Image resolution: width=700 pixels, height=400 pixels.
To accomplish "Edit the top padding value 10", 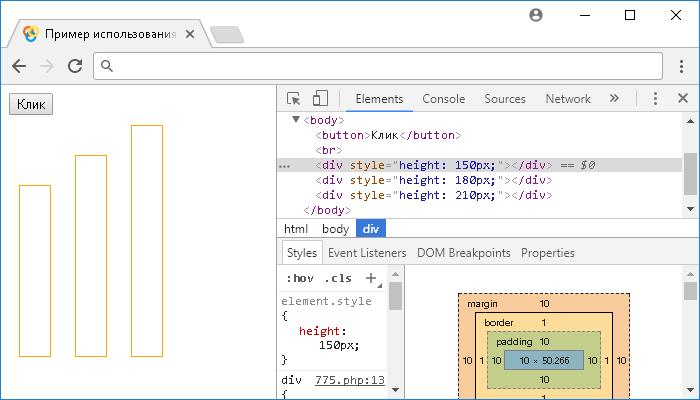I will 544,342.
